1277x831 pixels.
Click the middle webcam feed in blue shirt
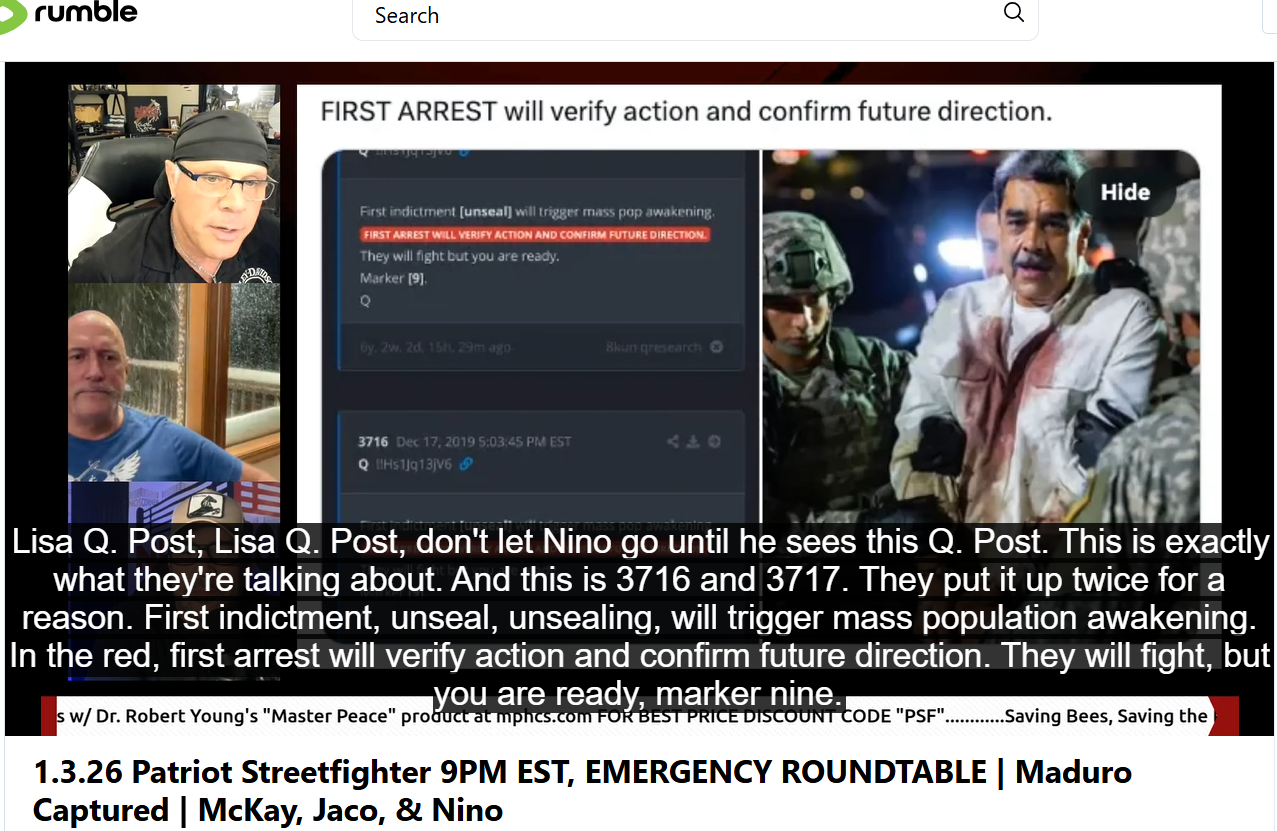(x=174, y=382)
